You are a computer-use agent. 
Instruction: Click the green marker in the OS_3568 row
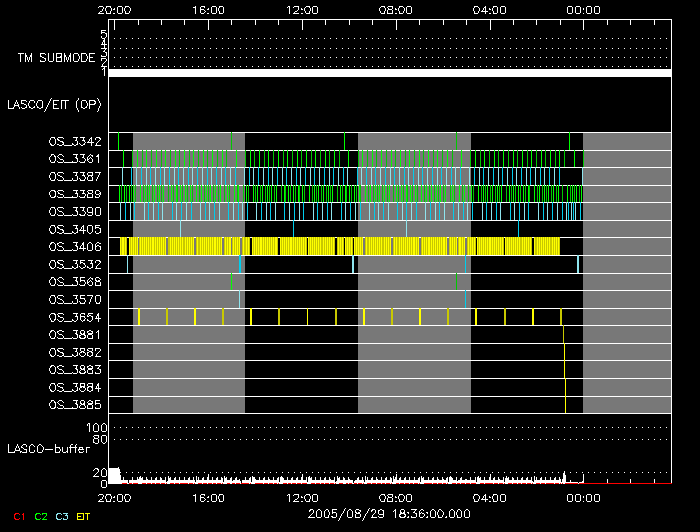(456, 281)
